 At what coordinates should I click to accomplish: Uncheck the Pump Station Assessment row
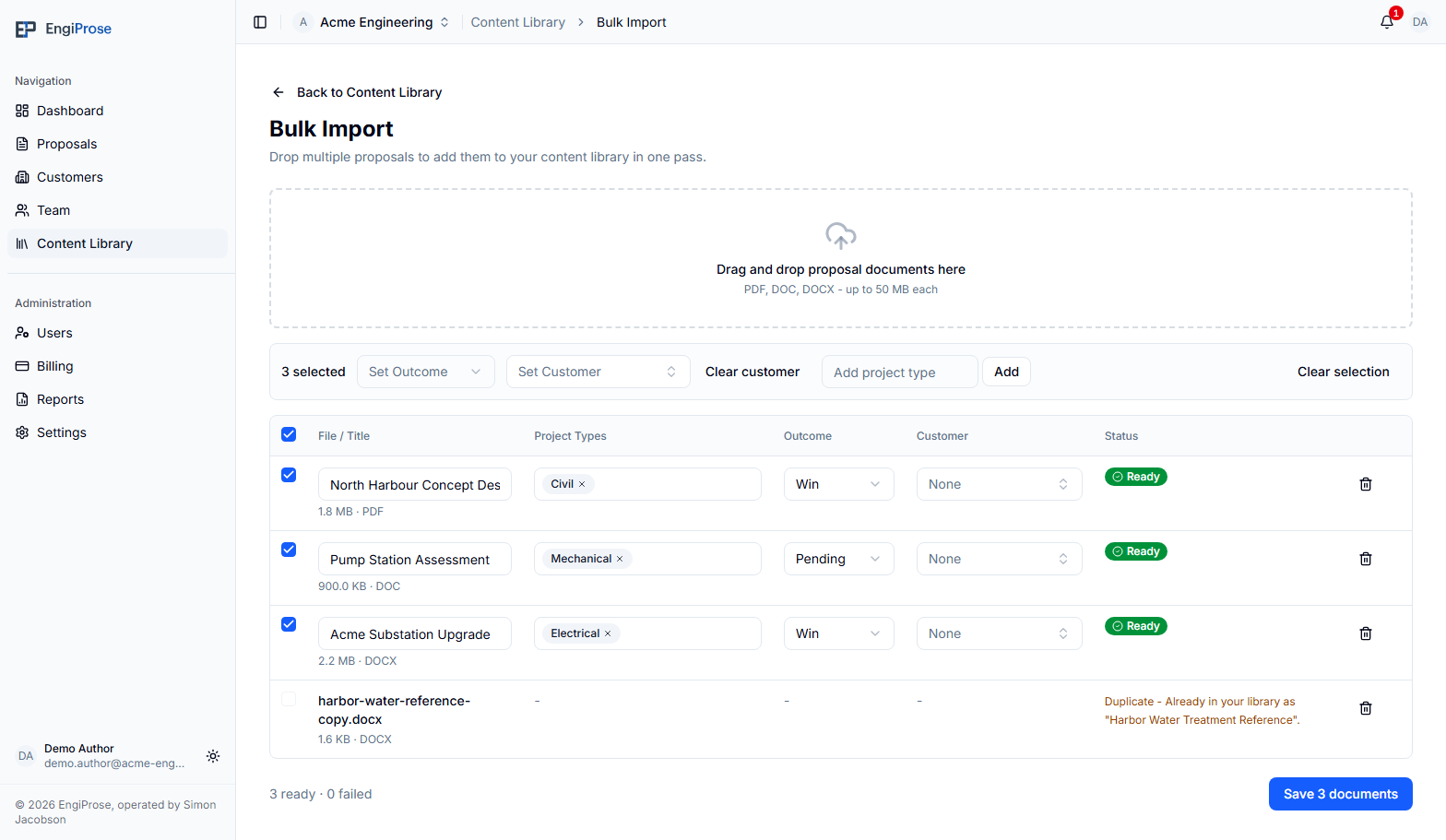pos(289,550)
